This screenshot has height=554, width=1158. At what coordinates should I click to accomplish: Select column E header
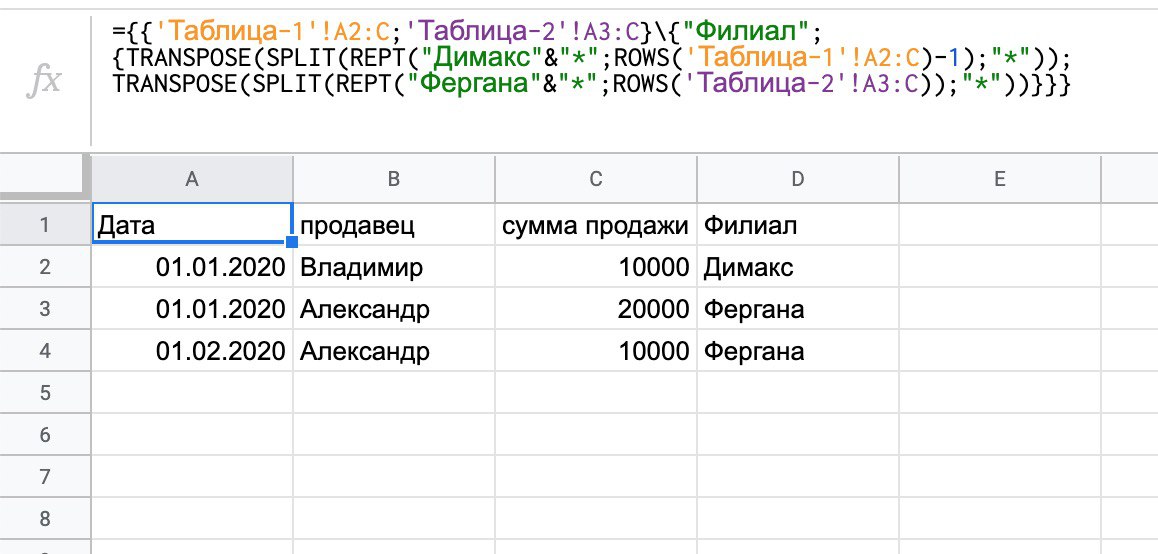point(999,179)
